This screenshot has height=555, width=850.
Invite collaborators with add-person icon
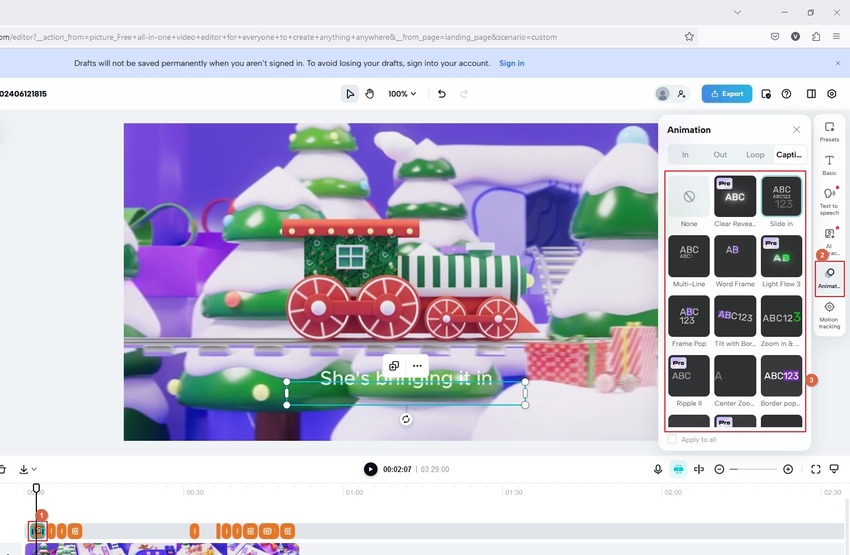(681, 94)
